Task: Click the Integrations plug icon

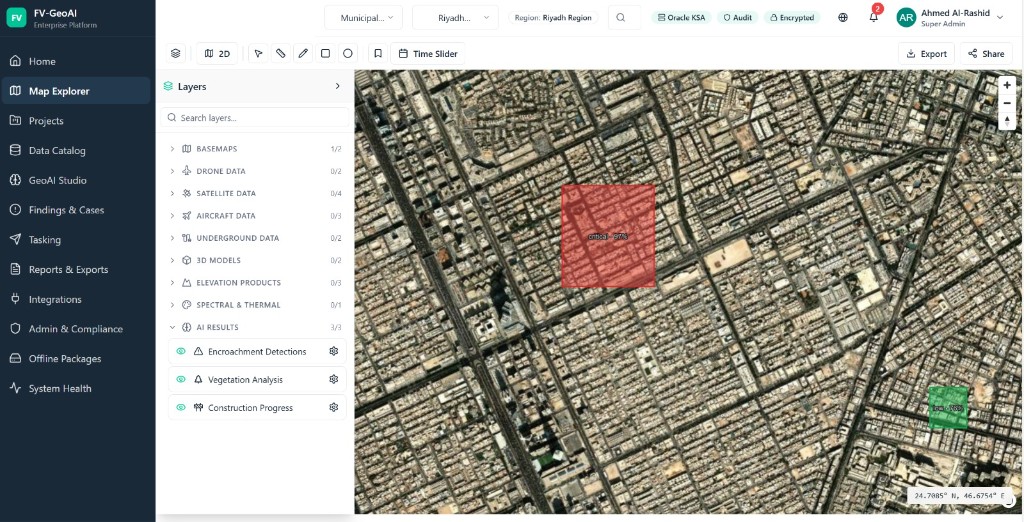Action: click(16, 299)
